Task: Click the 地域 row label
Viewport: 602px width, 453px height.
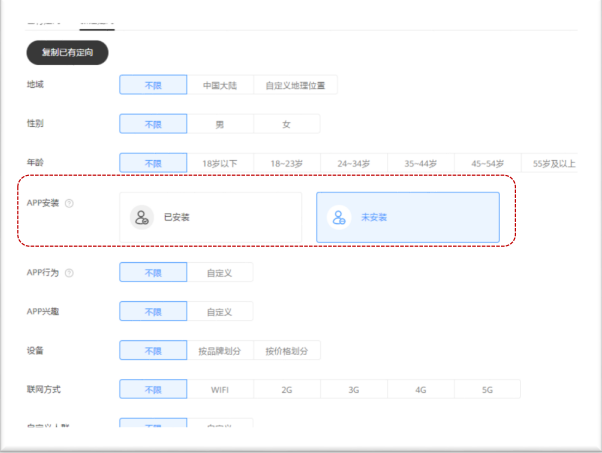Action: tap(35, 84)
